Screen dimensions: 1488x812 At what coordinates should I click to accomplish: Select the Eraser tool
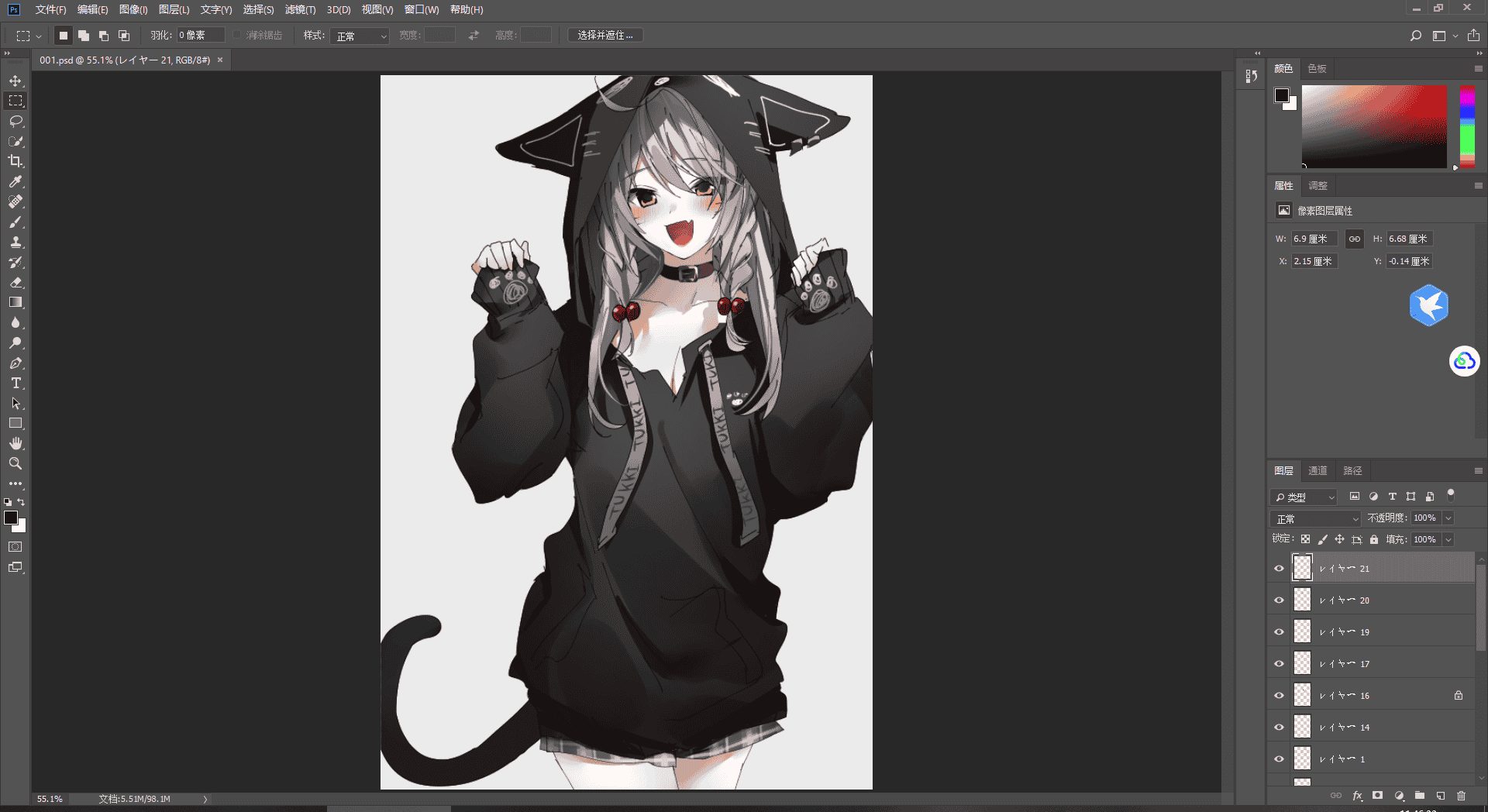[15, 282]
